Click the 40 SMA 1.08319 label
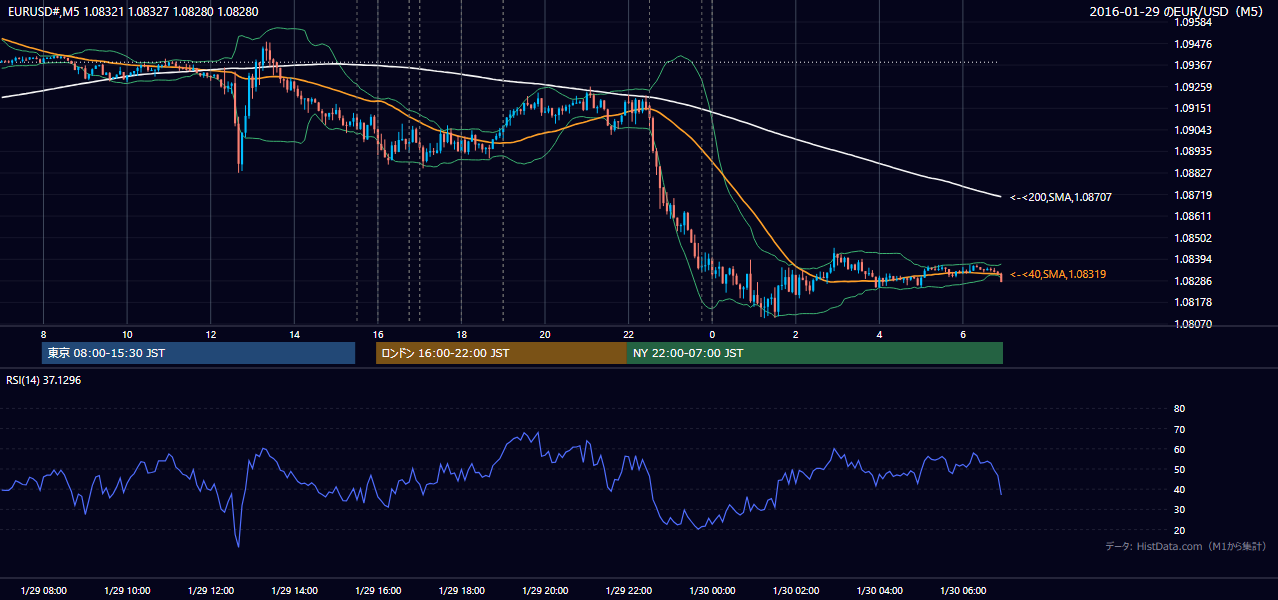Image resolution: width=1278 pixels, height=600 pixels. pyautogui.click(x=1058, y=274)
